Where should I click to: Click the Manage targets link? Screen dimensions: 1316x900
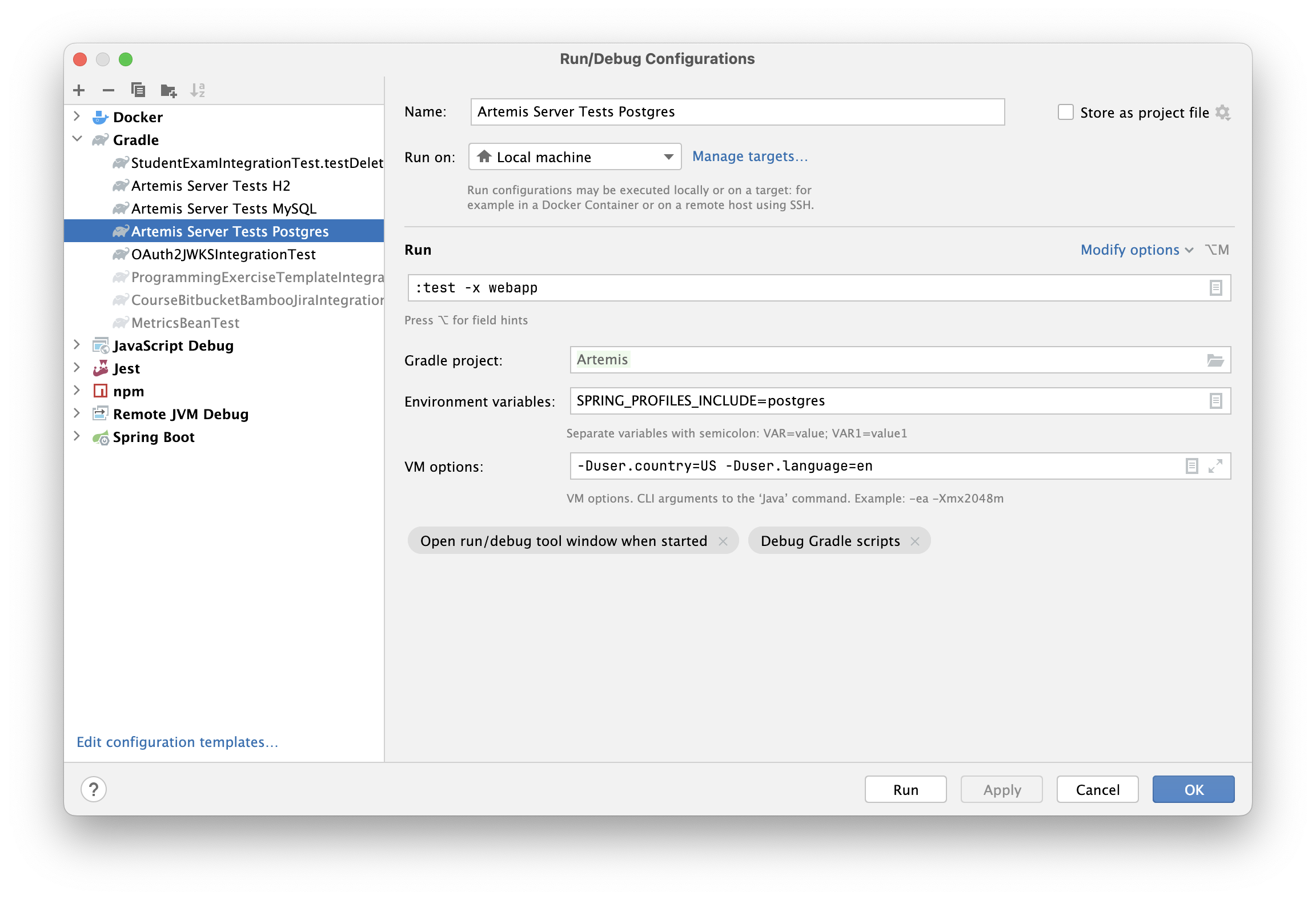pyautogui.click(x=749, y=156)
